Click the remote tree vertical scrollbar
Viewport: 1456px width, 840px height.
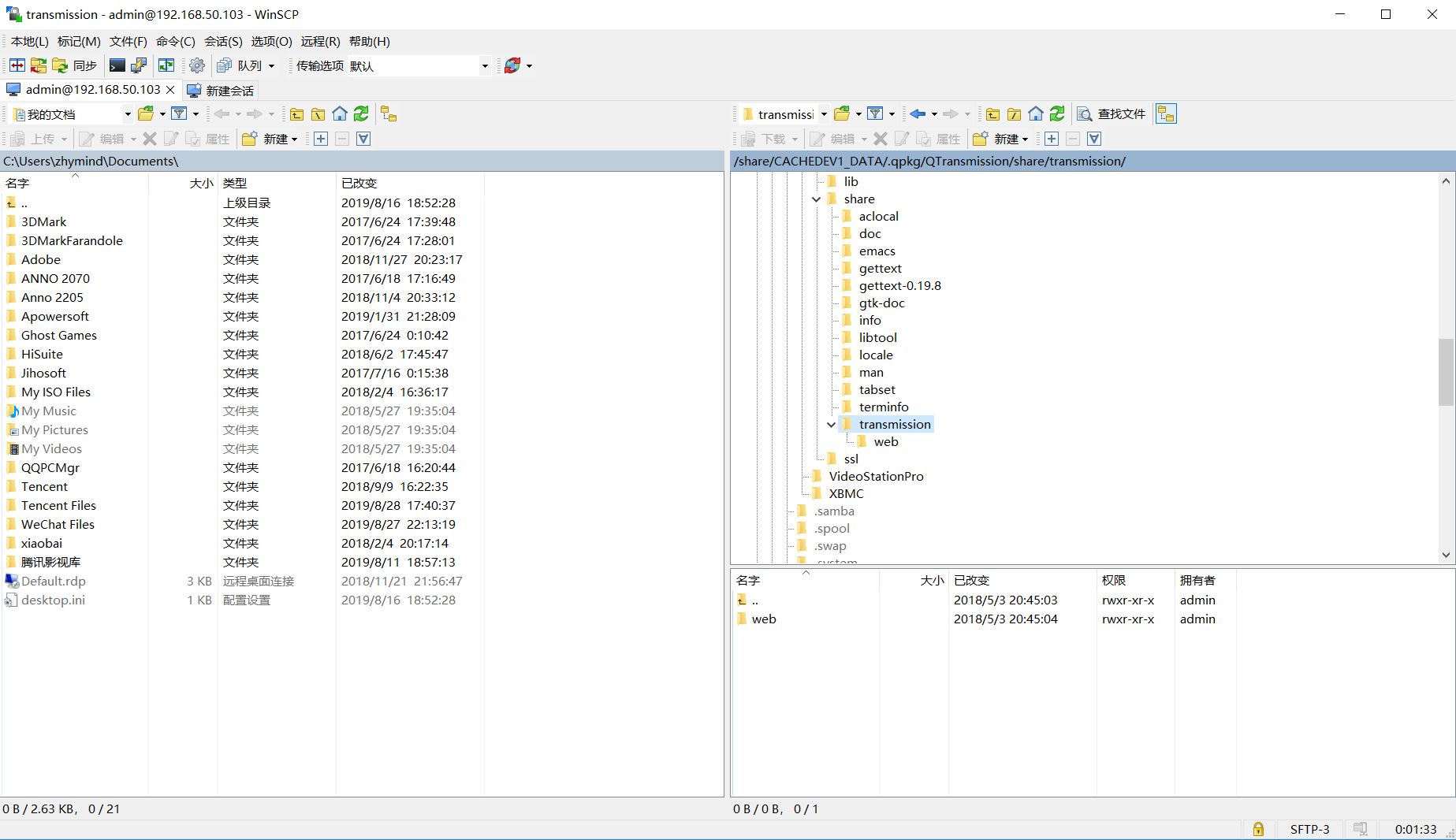click(1445, 372)
